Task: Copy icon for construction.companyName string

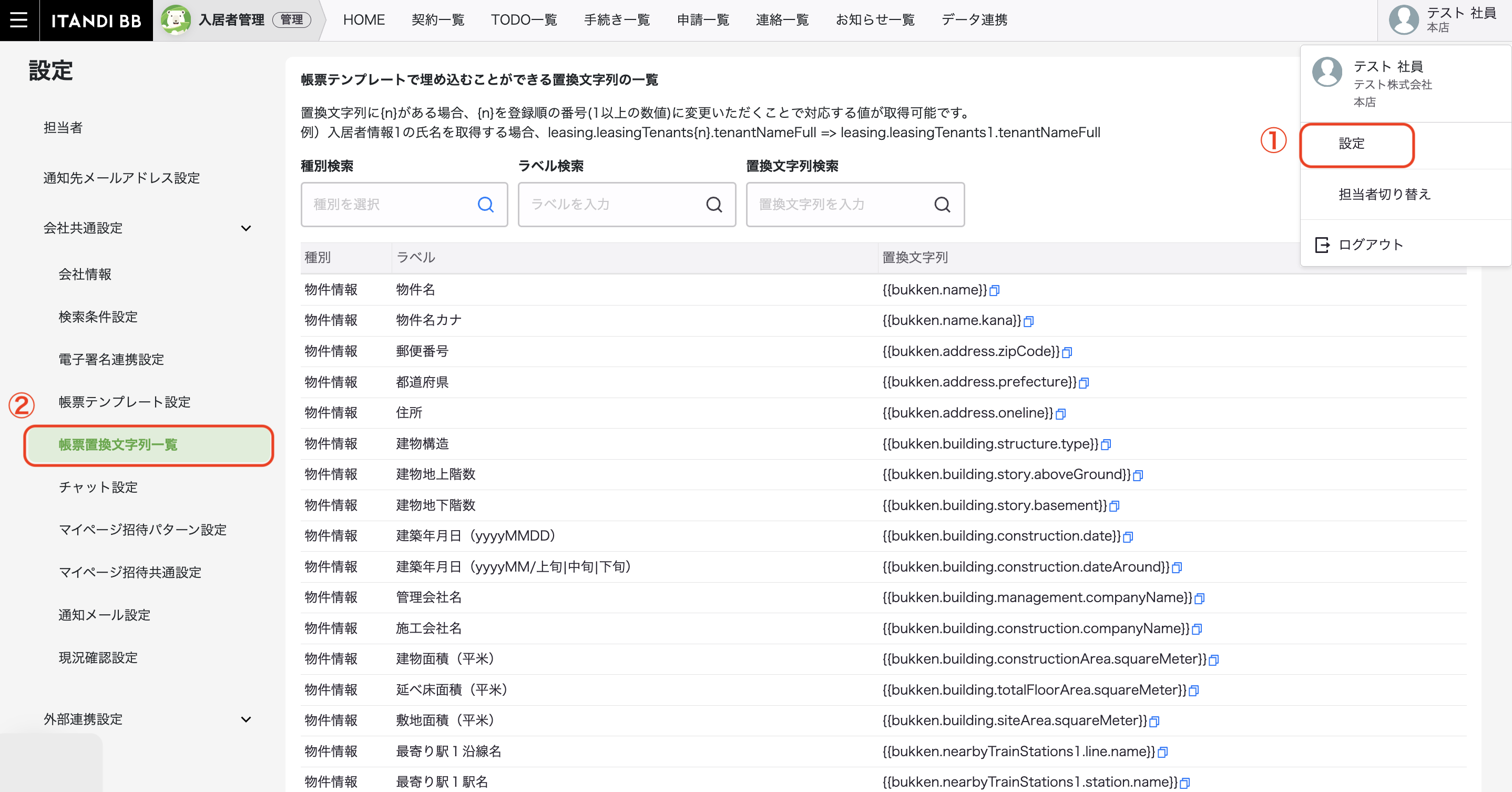Action: pyautogui.click(x=1197, y=629)
